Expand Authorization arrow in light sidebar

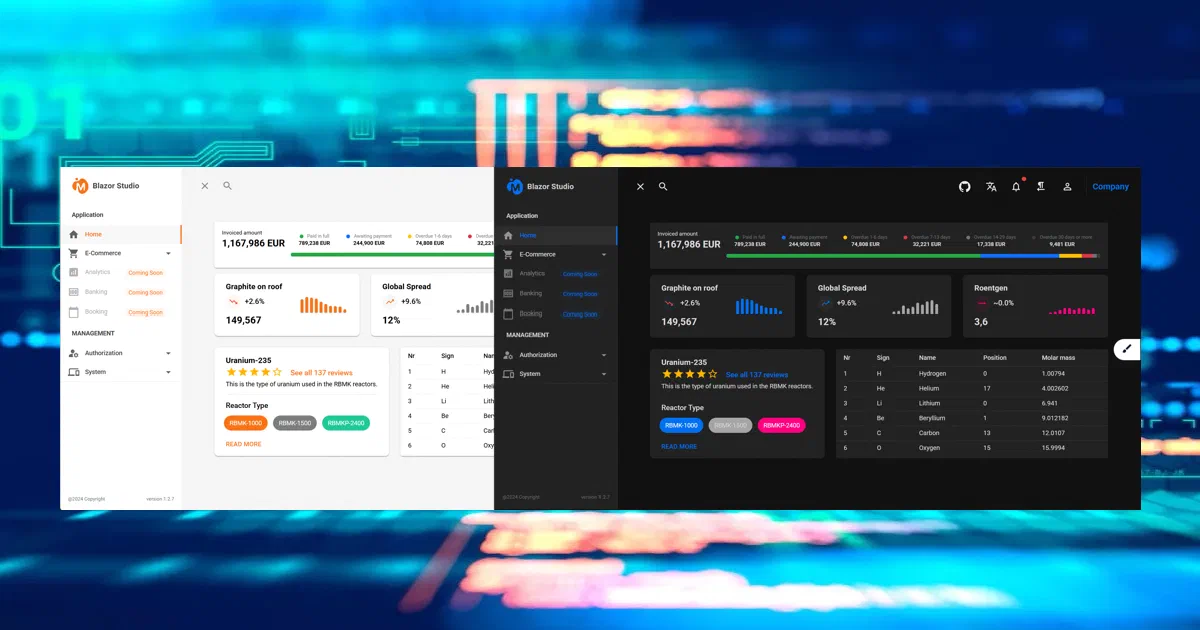[x=168, y=353]
